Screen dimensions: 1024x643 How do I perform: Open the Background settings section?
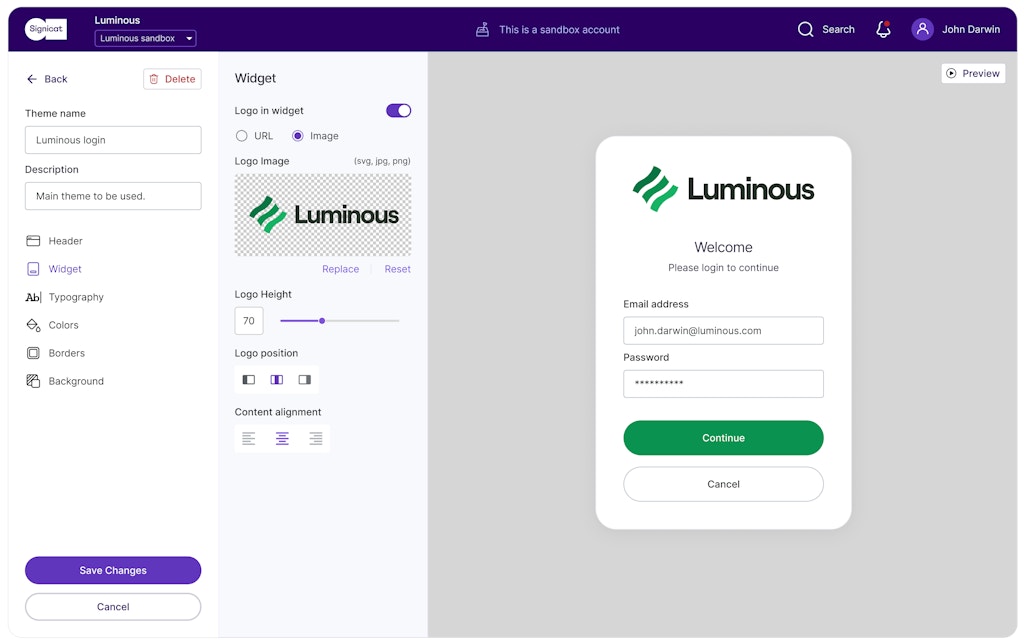tap(76, 381)
